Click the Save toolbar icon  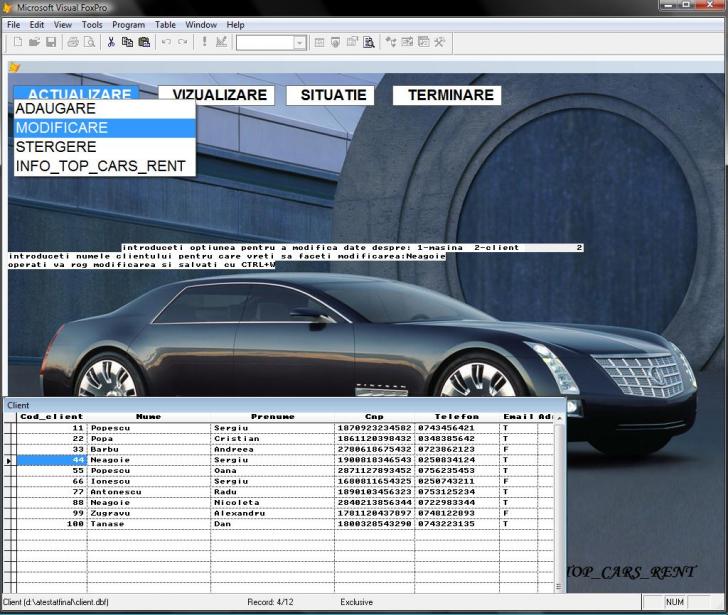51,42
